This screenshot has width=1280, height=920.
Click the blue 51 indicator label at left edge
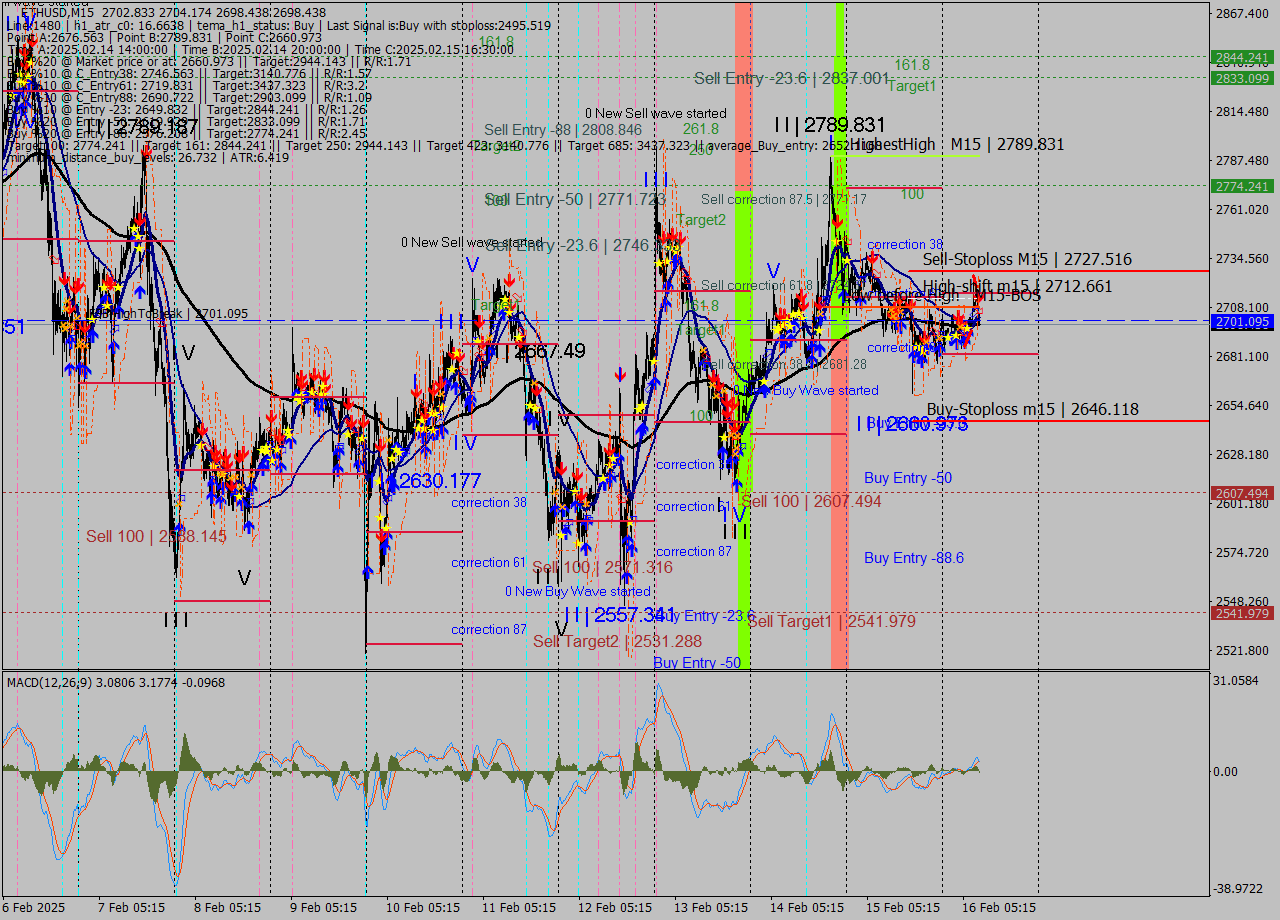click(12, 328)
